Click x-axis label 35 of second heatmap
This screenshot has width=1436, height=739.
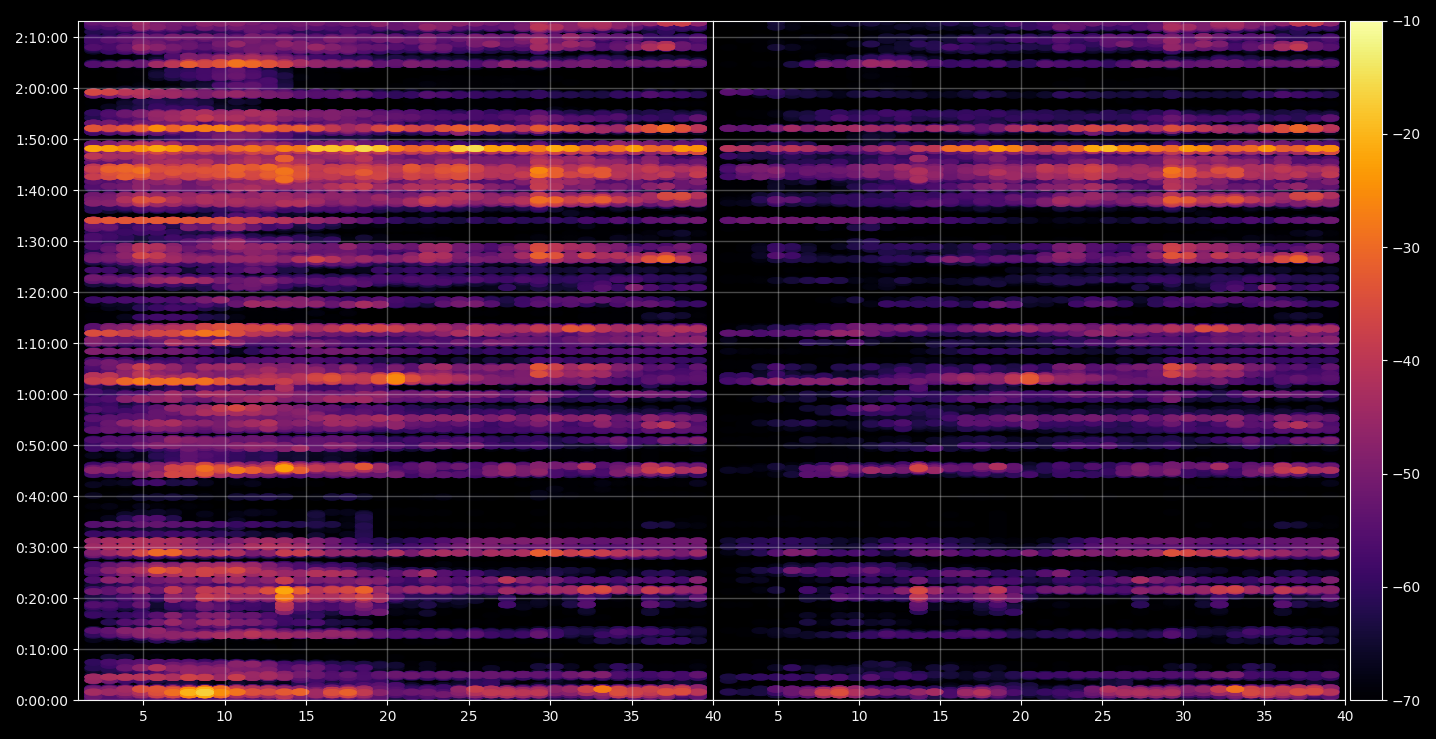click(x=1264, y=716)
